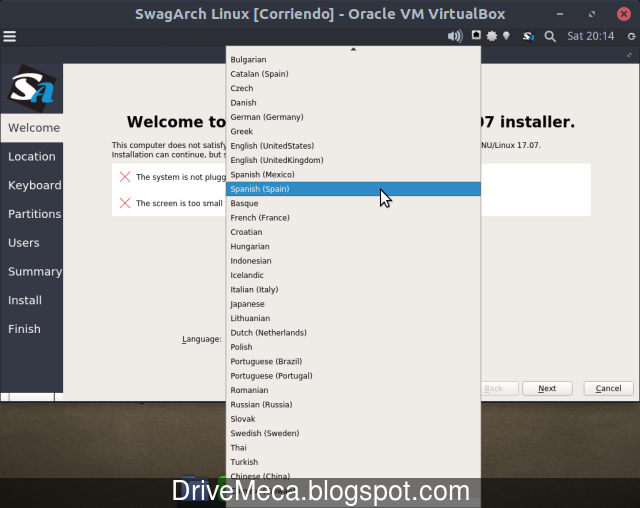Select Swedish (Sweden) option
Image resolution: width=640 pixels, height=508 pixels.
[x=353, y=433]
